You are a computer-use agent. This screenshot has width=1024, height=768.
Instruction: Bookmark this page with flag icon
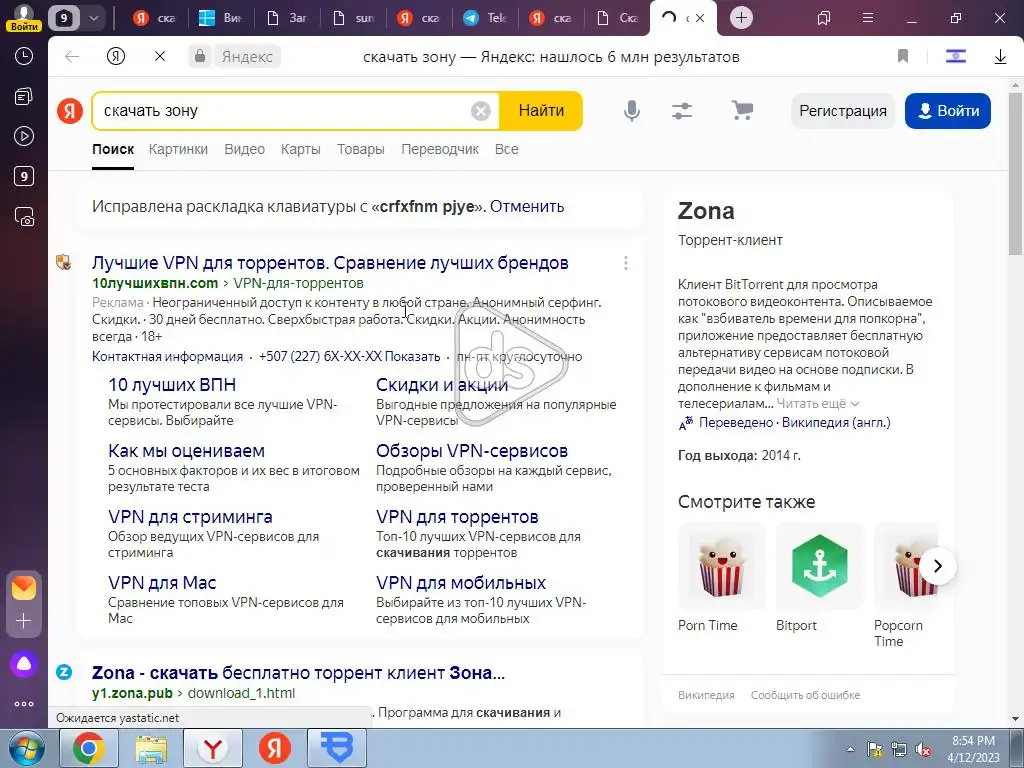903,57
